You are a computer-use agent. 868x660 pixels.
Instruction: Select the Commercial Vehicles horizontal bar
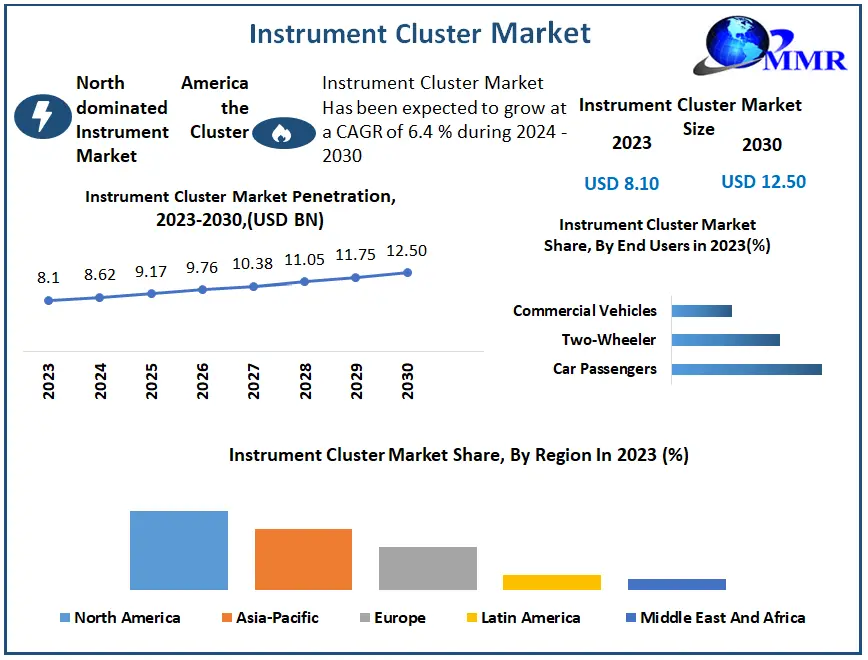tap(701, 311)
